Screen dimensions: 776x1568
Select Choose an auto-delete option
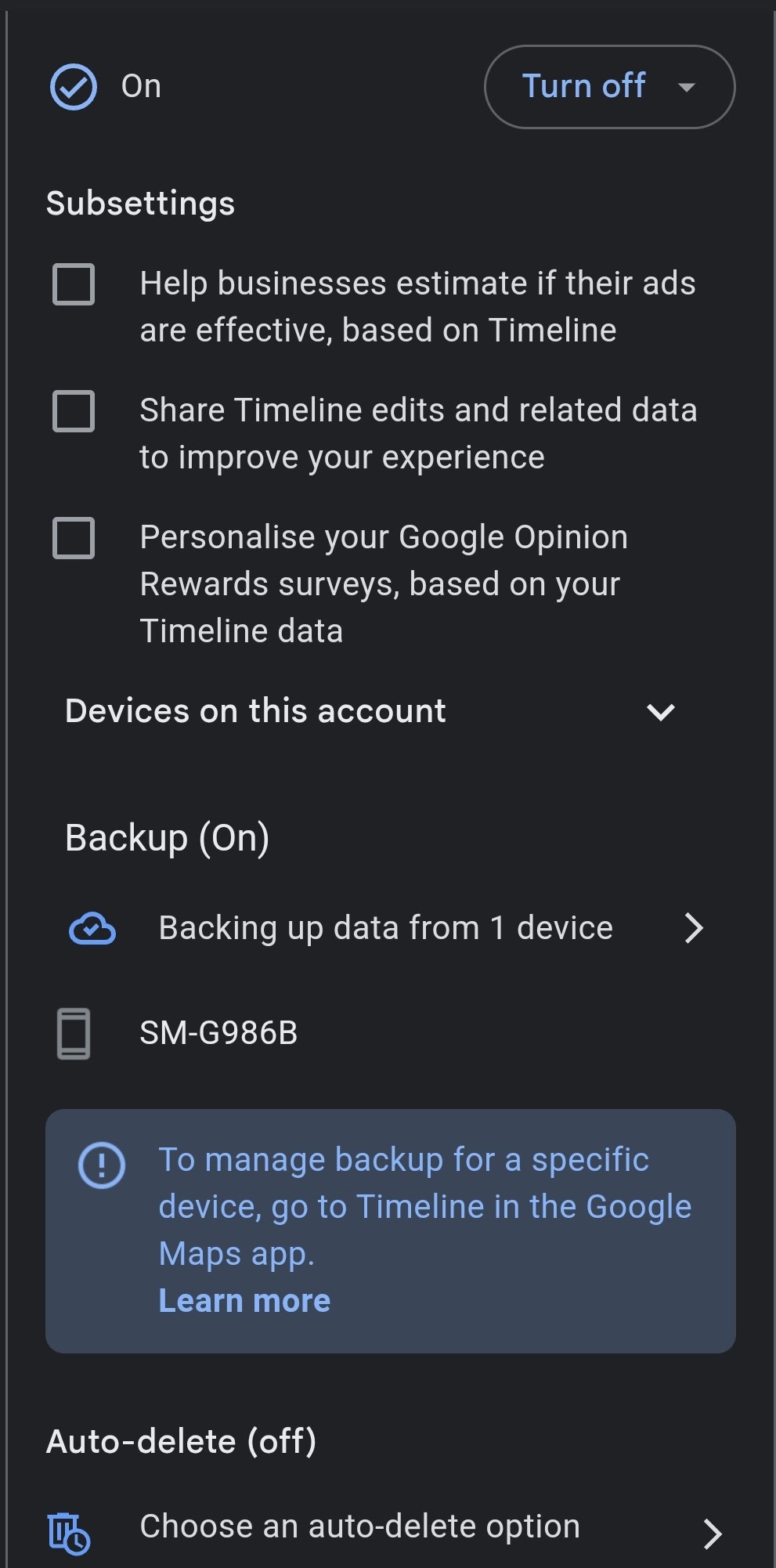click(359, 1526)
